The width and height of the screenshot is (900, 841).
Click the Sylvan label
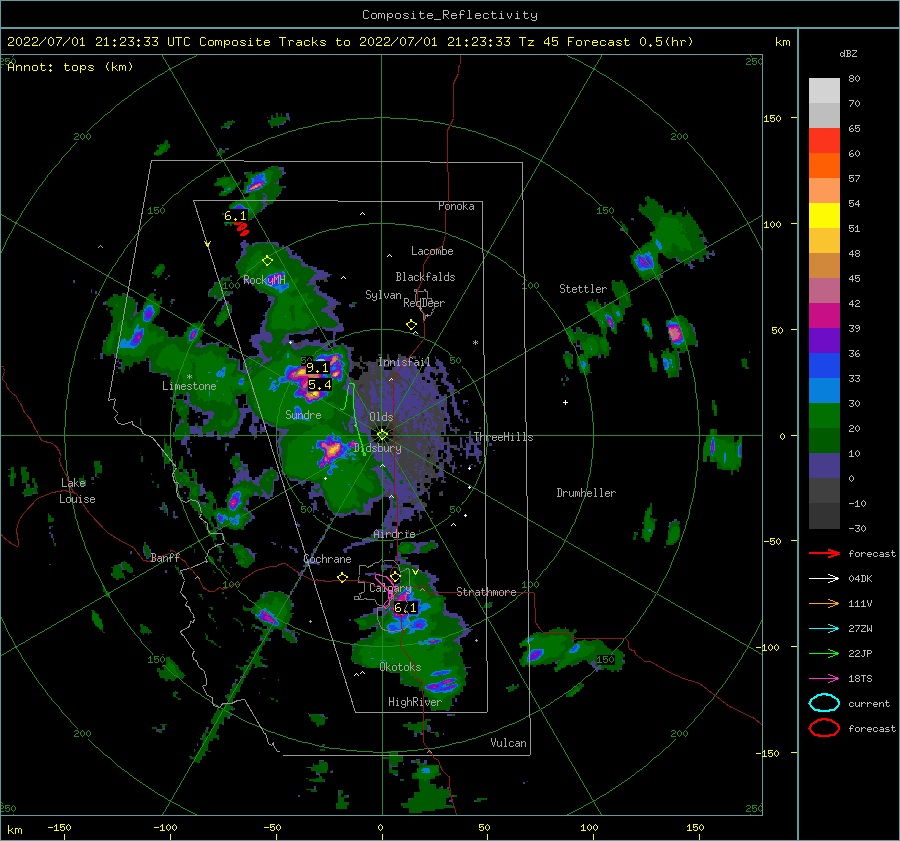(383, 295)
